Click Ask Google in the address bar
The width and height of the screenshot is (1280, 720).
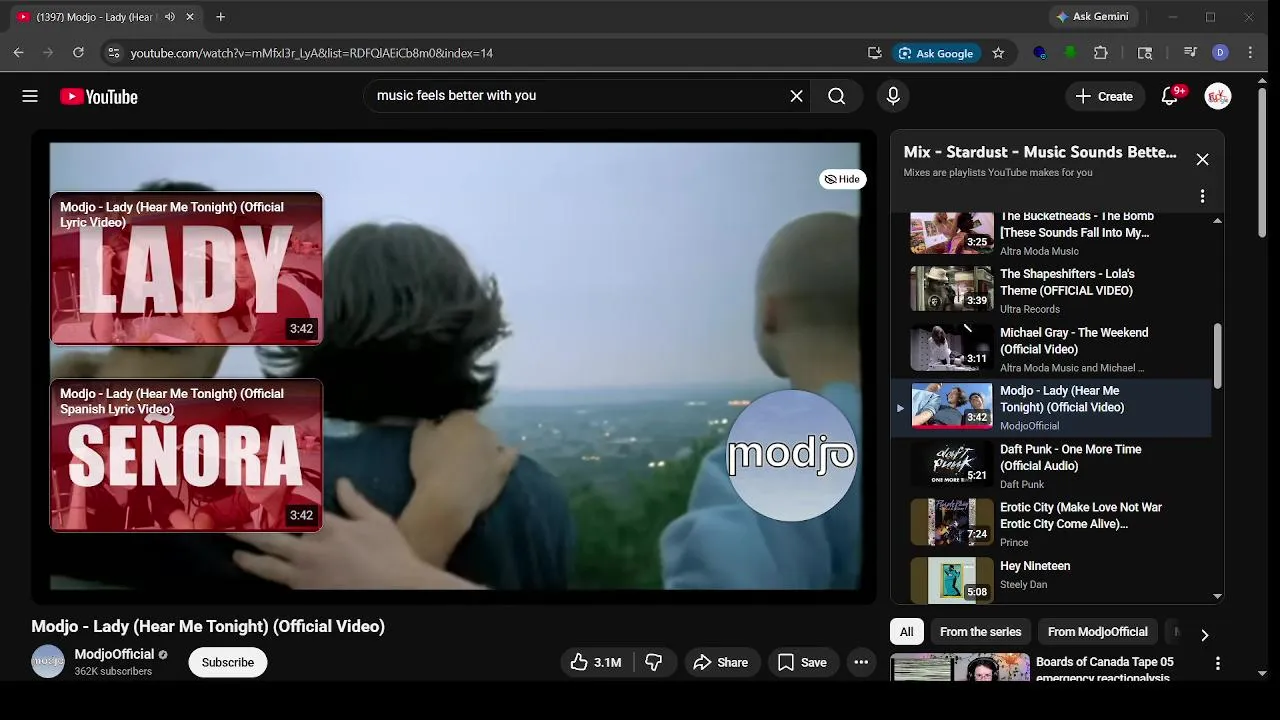tap(936, 53)
